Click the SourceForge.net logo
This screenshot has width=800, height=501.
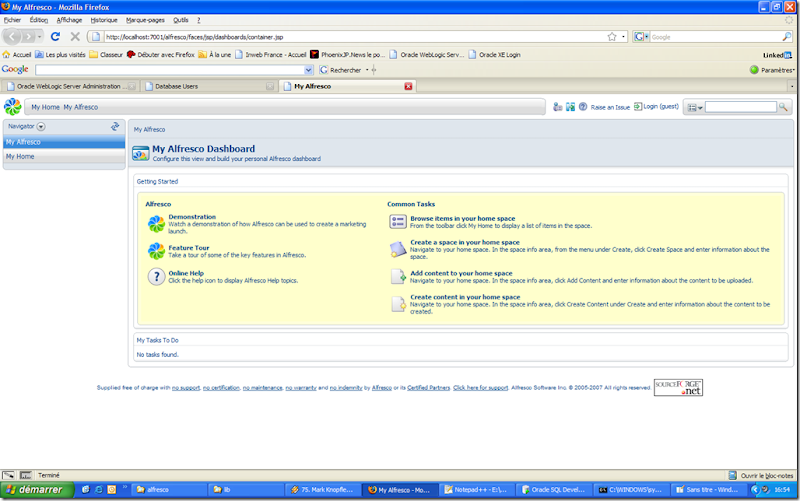(678, 387)
